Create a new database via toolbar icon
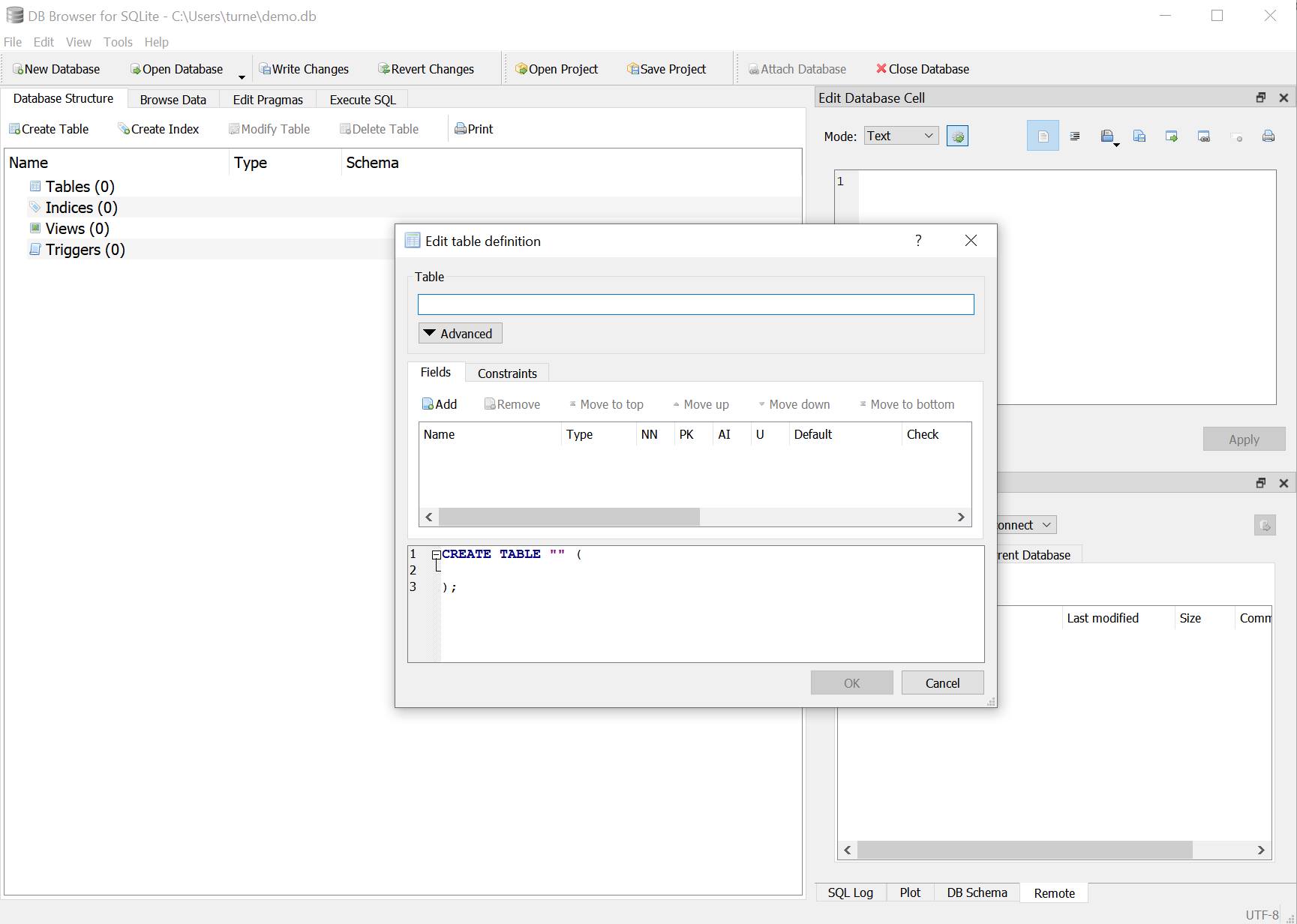This screenshot has width=1297, height=924. coord(56,68)
